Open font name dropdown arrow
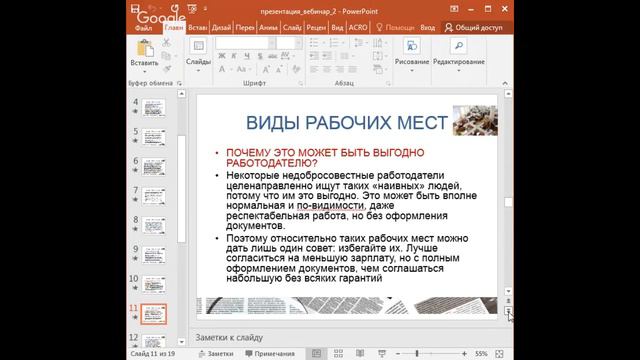Screen dimensions: 640x360 tap(272, 42)
